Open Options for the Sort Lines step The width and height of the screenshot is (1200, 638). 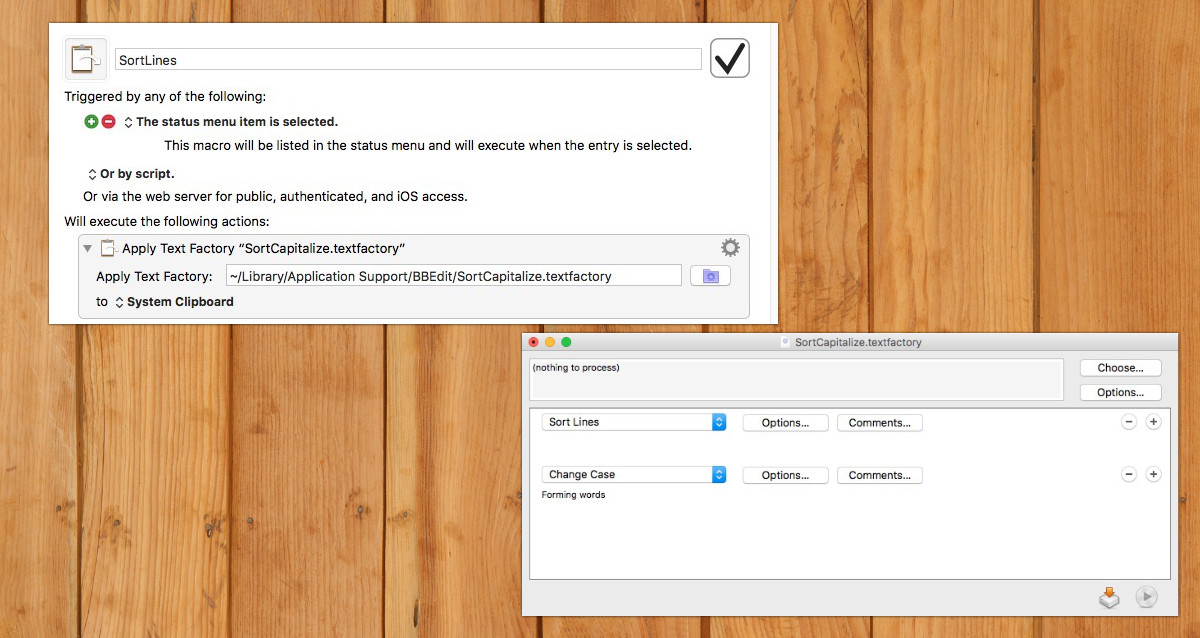(785, 423)
